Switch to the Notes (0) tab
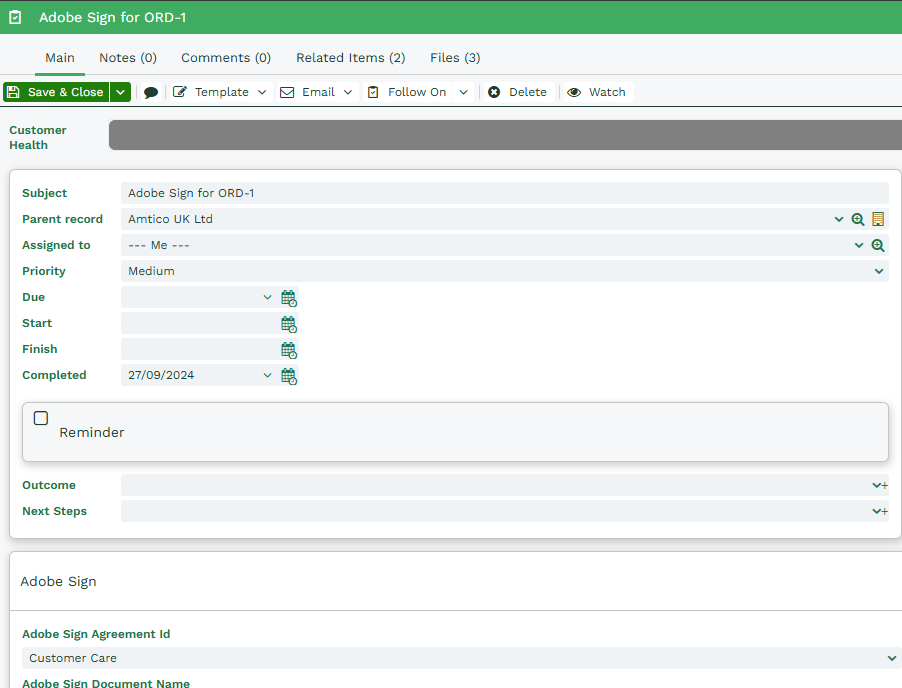The image size is (902, 688). point(128,58)
